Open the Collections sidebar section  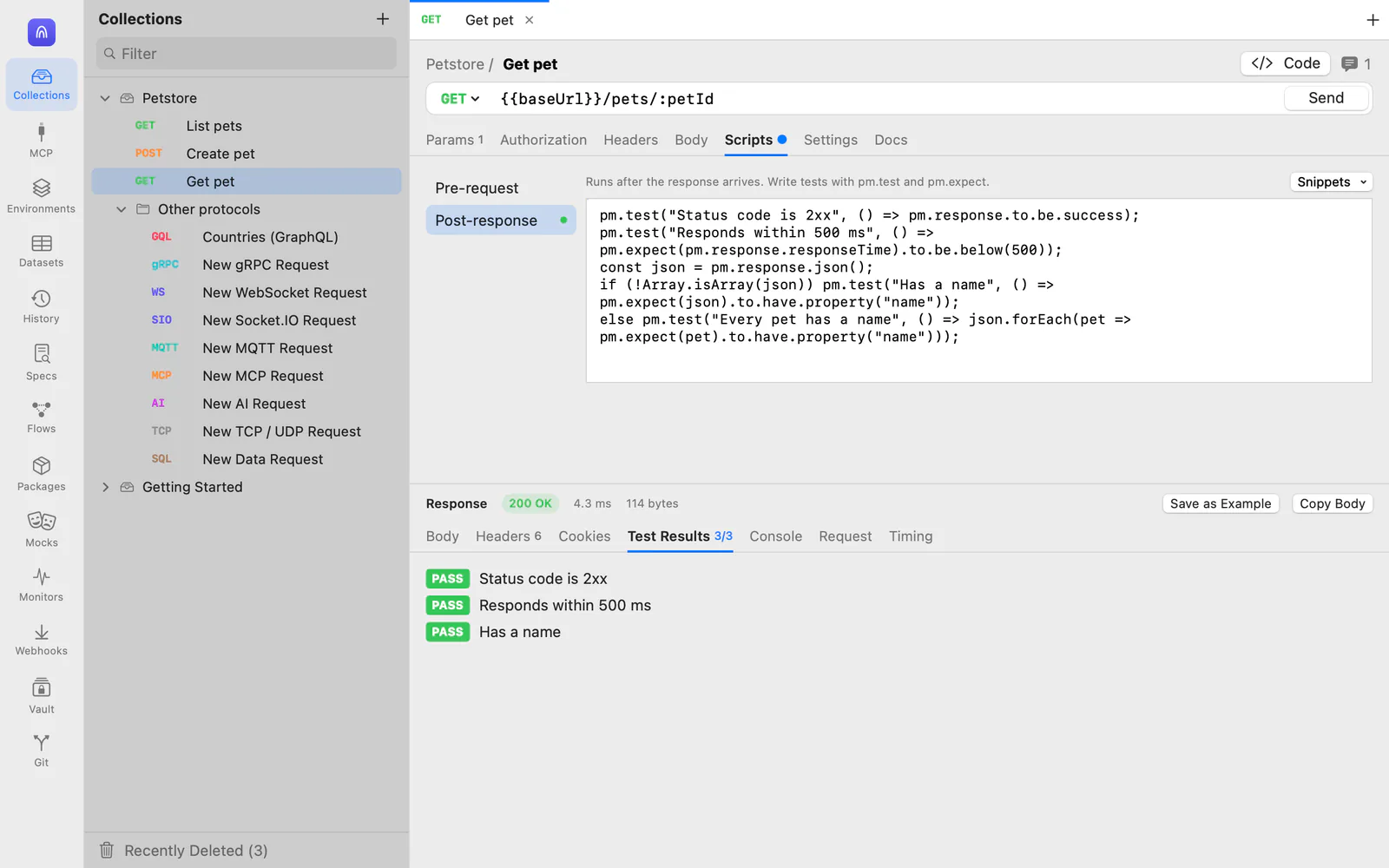tap(42, 84)
